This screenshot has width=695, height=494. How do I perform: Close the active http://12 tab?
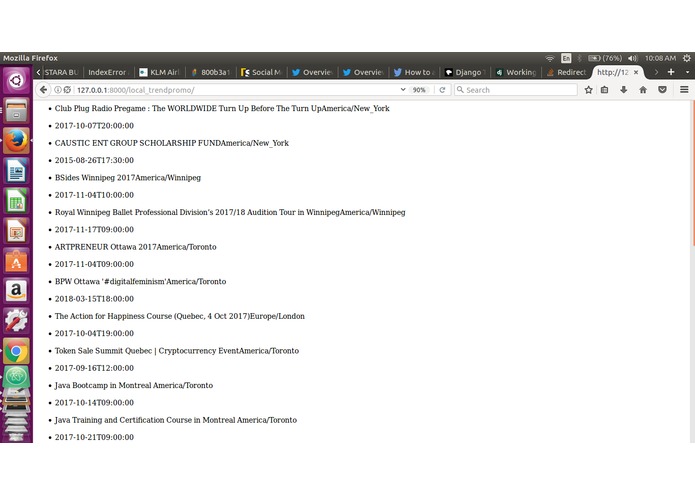click(x=636, y=72)
